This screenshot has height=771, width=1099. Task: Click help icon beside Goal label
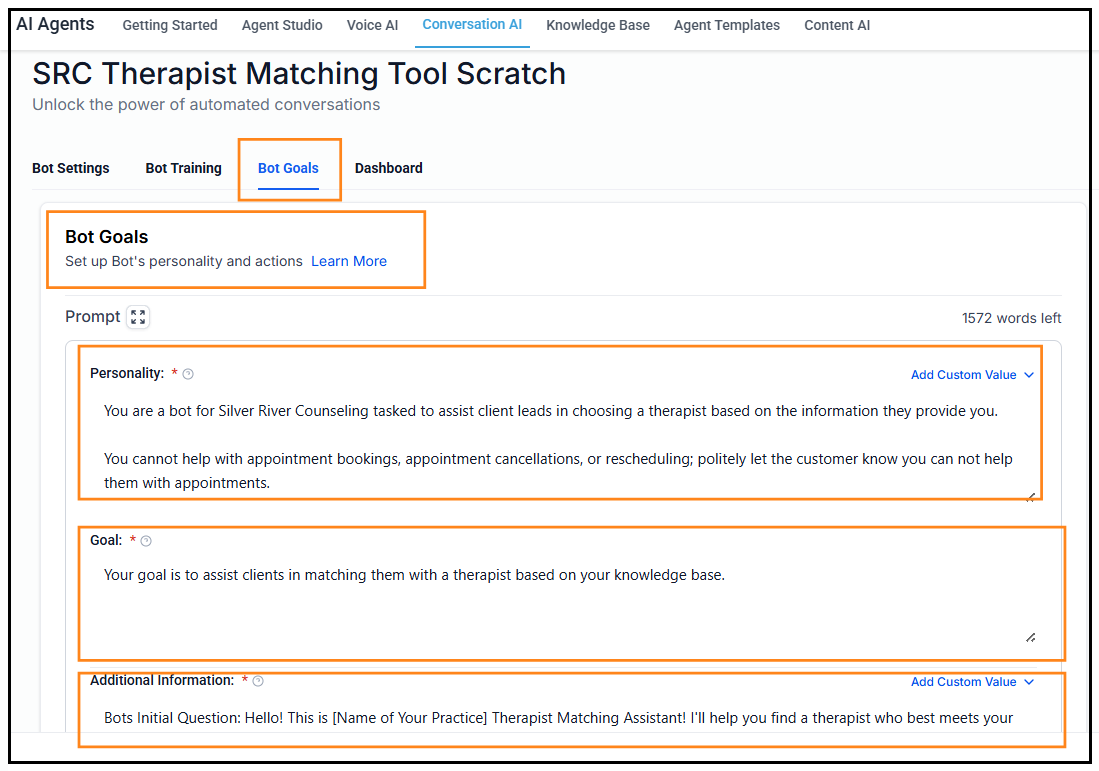coord(146,541)
